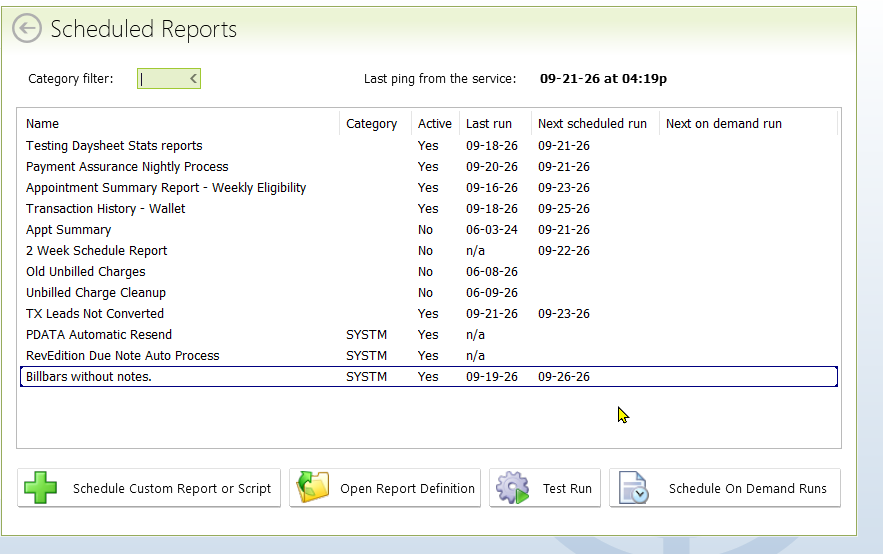The width and height of the screenshot is (883, 554).
Task: Click SYSTM category of RevEdition Due Note
Action: tap(366, 356)
